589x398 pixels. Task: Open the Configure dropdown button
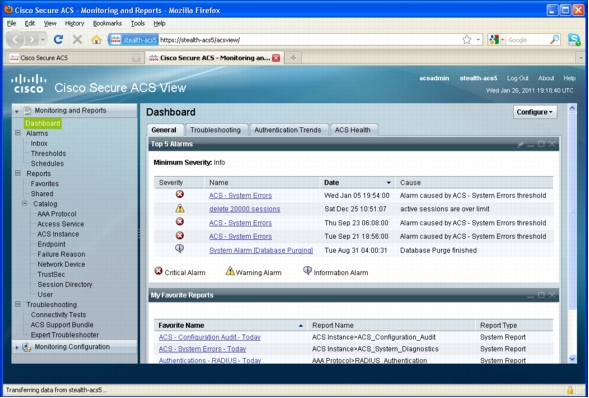(535, 112)
